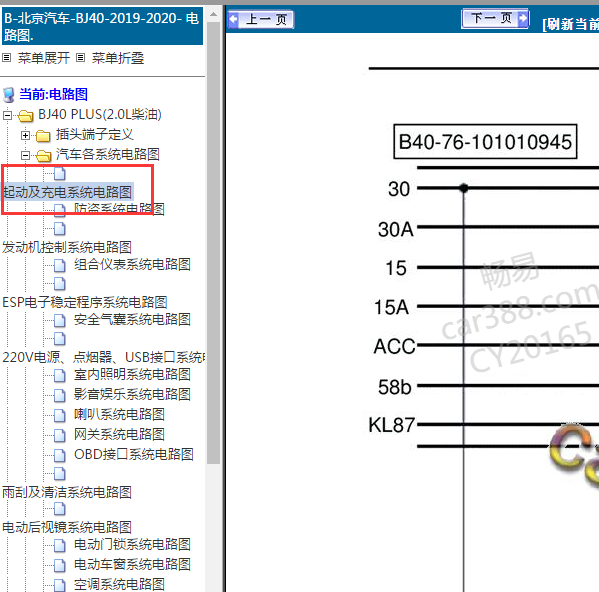This screenshot has width=599, height=592.
Task: Open 电动门锁系统电路图 document
Action: point(132,544)
